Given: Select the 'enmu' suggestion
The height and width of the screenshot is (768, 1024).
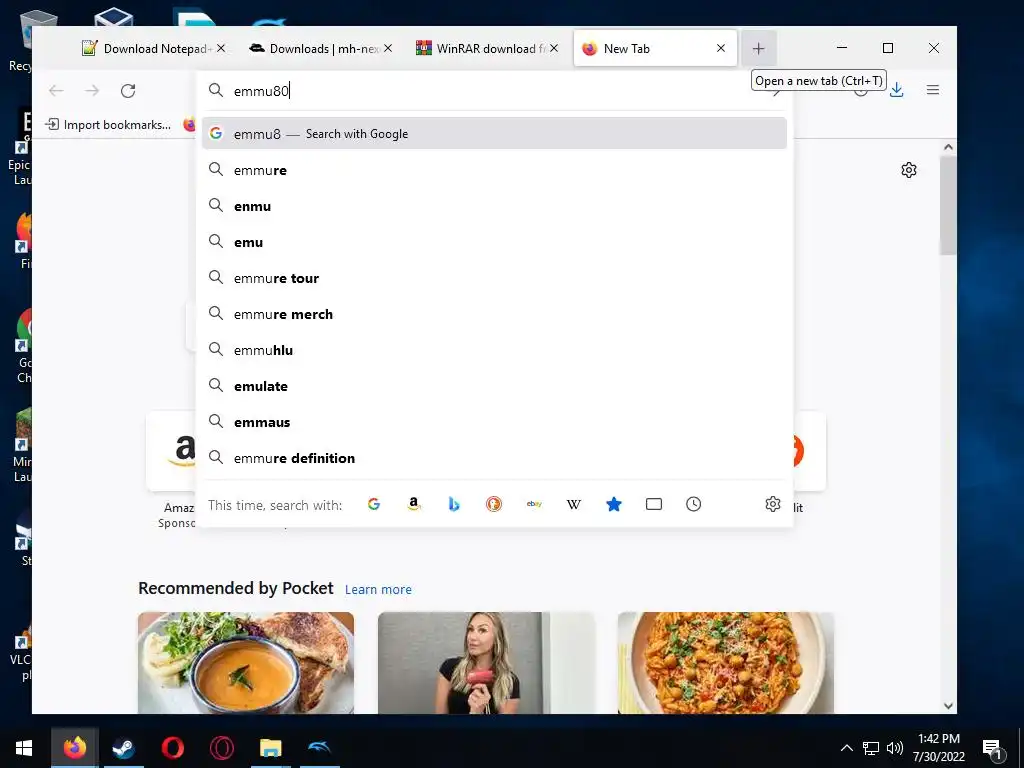Looking at the screenshot, I should pyautogui.click(x=494, y=206).
